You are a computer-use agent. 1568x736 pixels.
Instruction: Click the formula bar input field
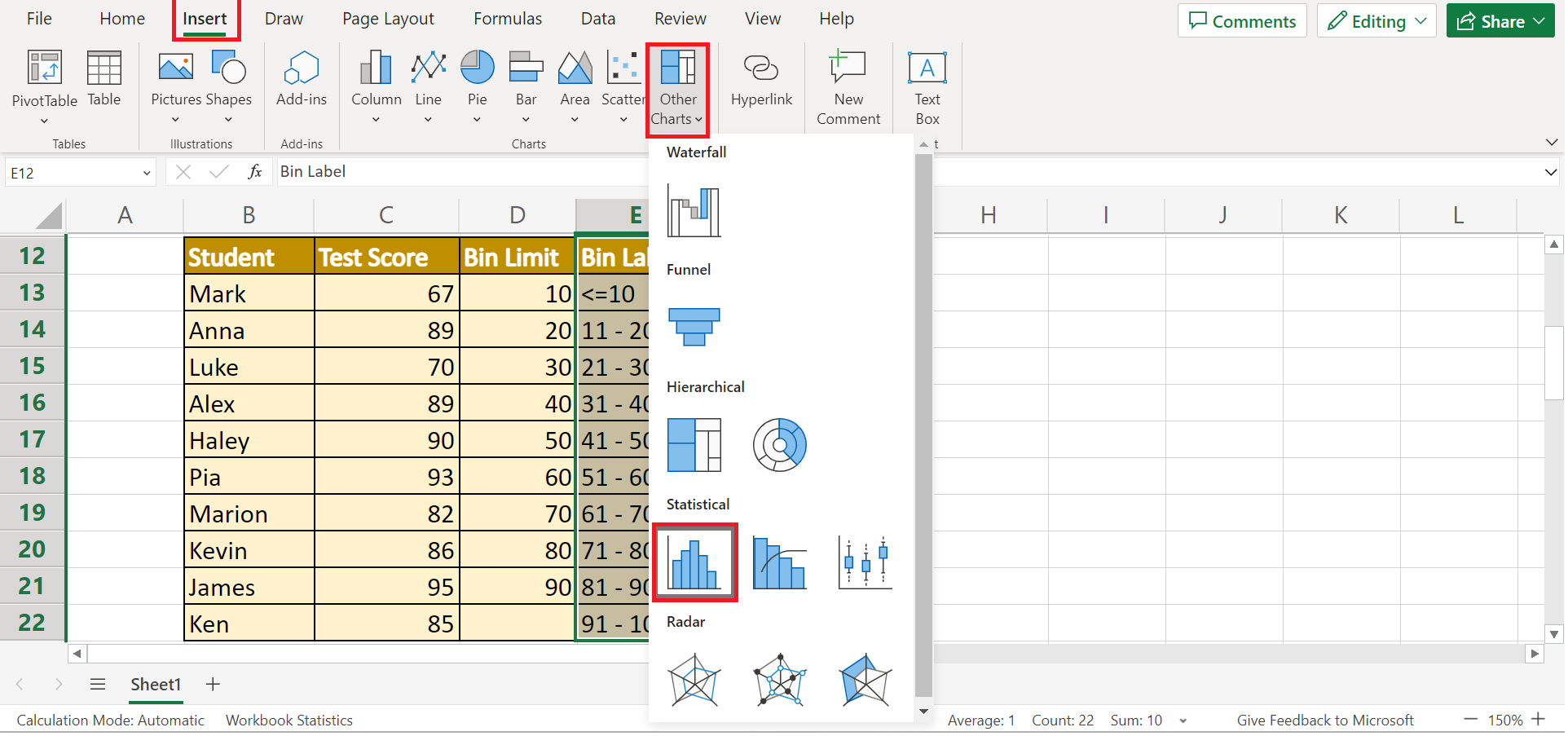[896, 172]
